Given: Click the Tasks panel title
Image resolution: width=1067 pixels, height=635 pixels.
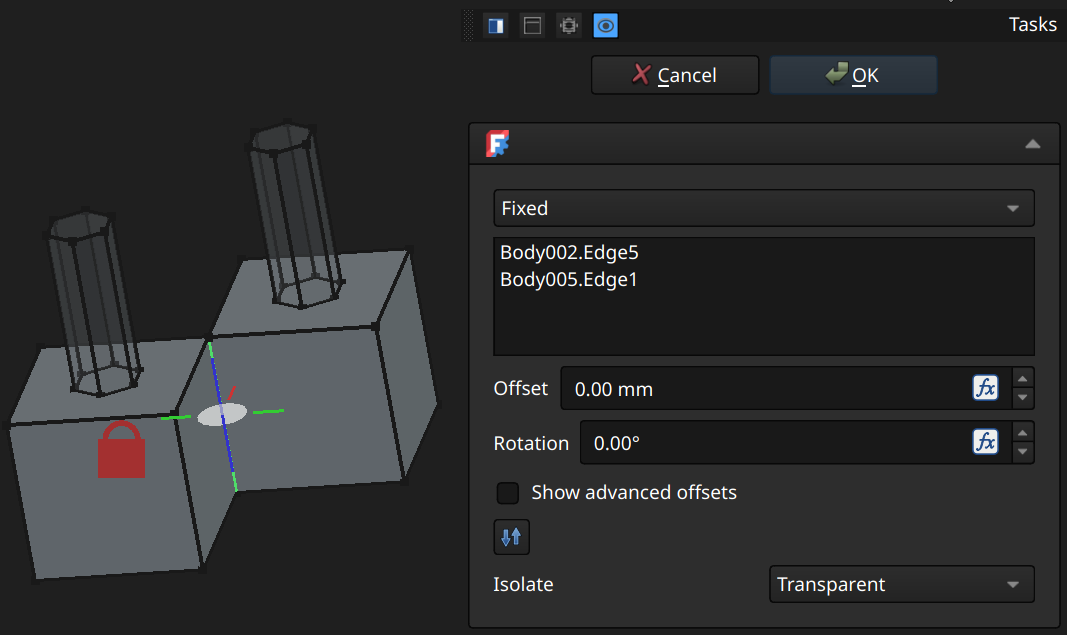Looking at the screenshot, I should click(x=1032, y=25).
